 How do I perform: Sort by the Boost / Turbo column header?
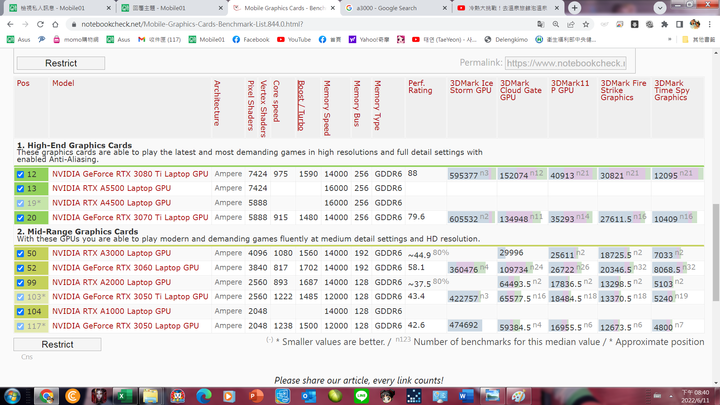[x=301, y=105]
